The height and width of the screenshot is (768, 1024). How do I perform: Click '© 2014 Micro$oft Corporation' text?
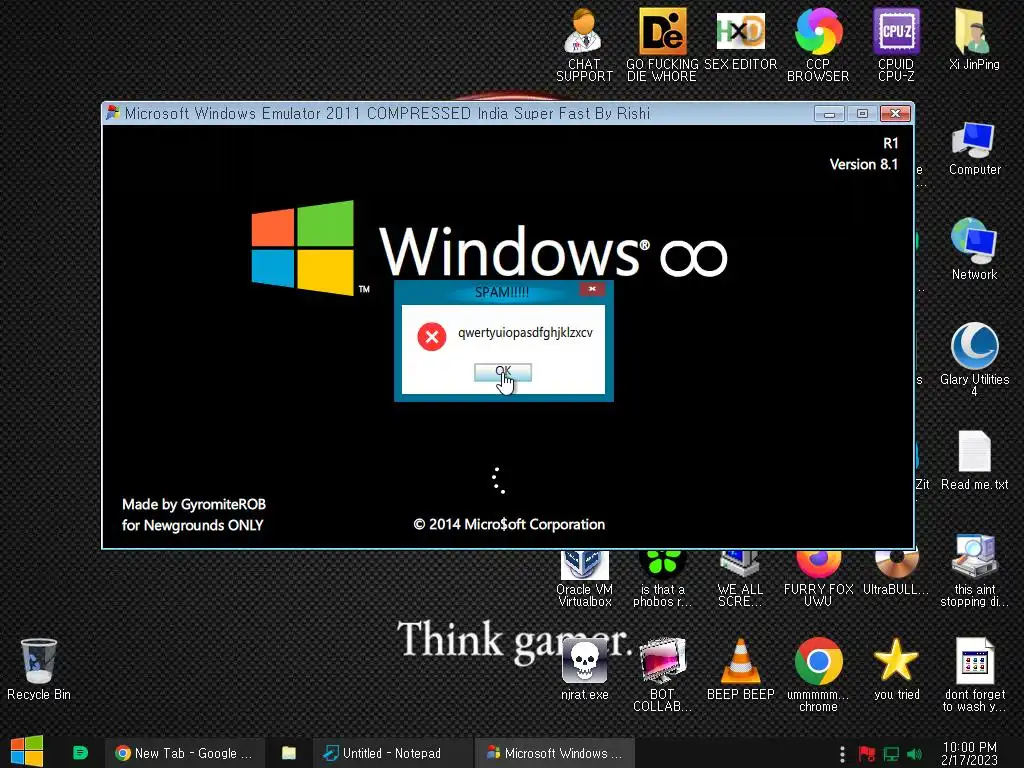[509, 524]
